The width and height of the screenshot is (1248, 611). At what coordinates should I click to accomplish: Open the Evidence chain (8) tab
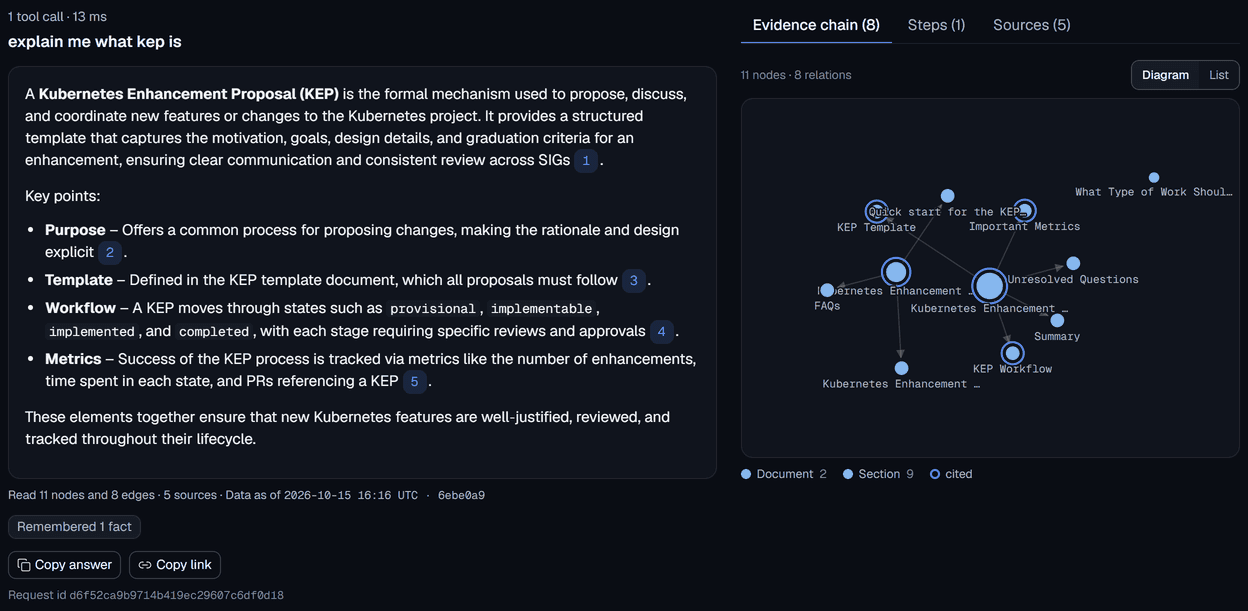(x=816, y=25)
